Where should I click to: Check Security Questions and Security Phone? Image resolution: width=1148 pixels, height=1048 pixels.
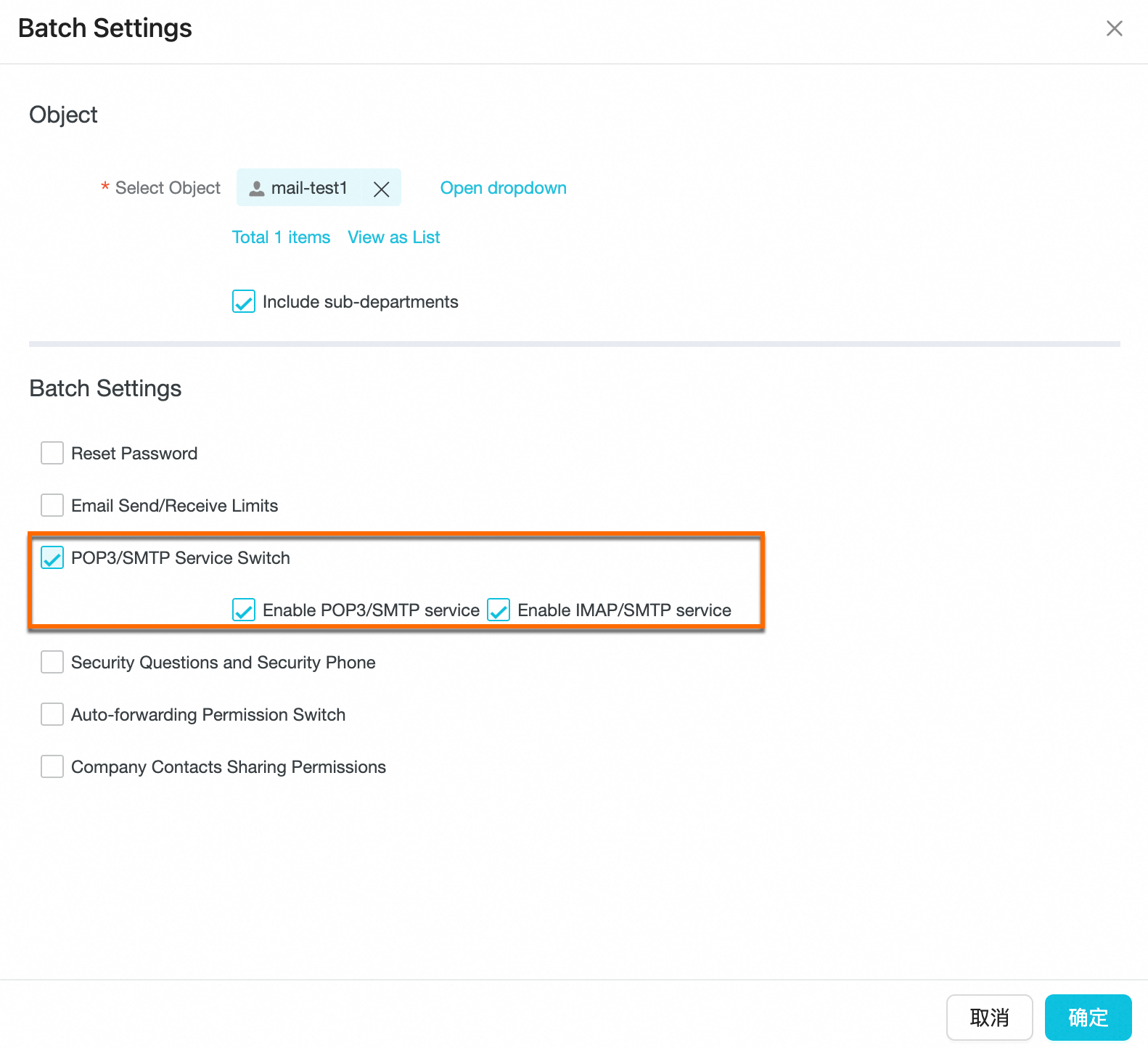click(x=52, y=662)
